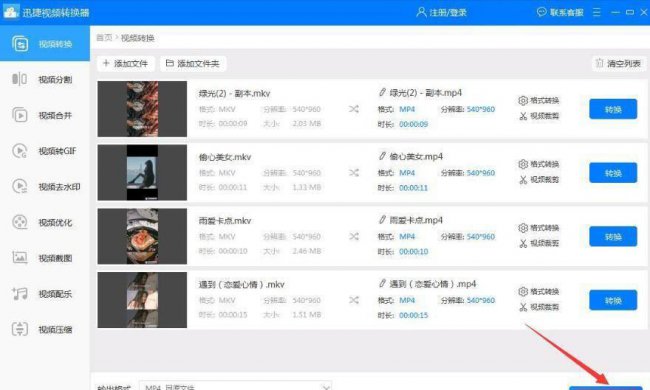Click 转换 button for 遇到（恋爱心情）.mkv
Viewport: 650px width, 390px height.
pyautogui.click(x=613, y=300)
